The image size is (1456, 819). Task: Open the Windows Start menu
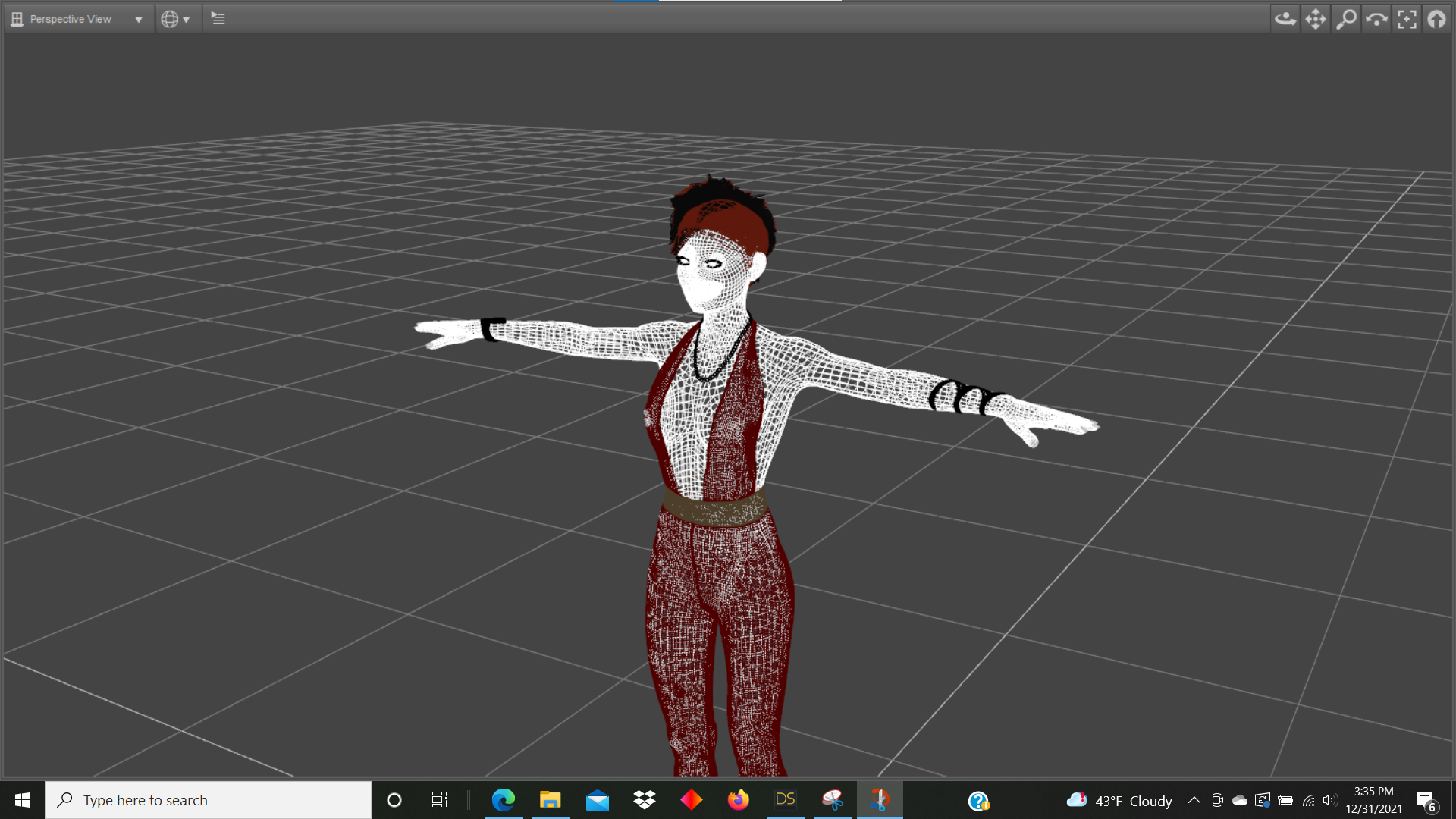point(21,800)
